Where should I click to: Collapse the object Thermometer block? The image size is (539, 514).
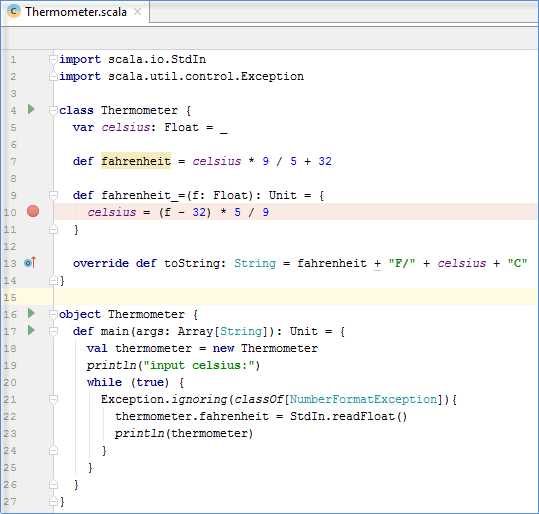[53, 314]
